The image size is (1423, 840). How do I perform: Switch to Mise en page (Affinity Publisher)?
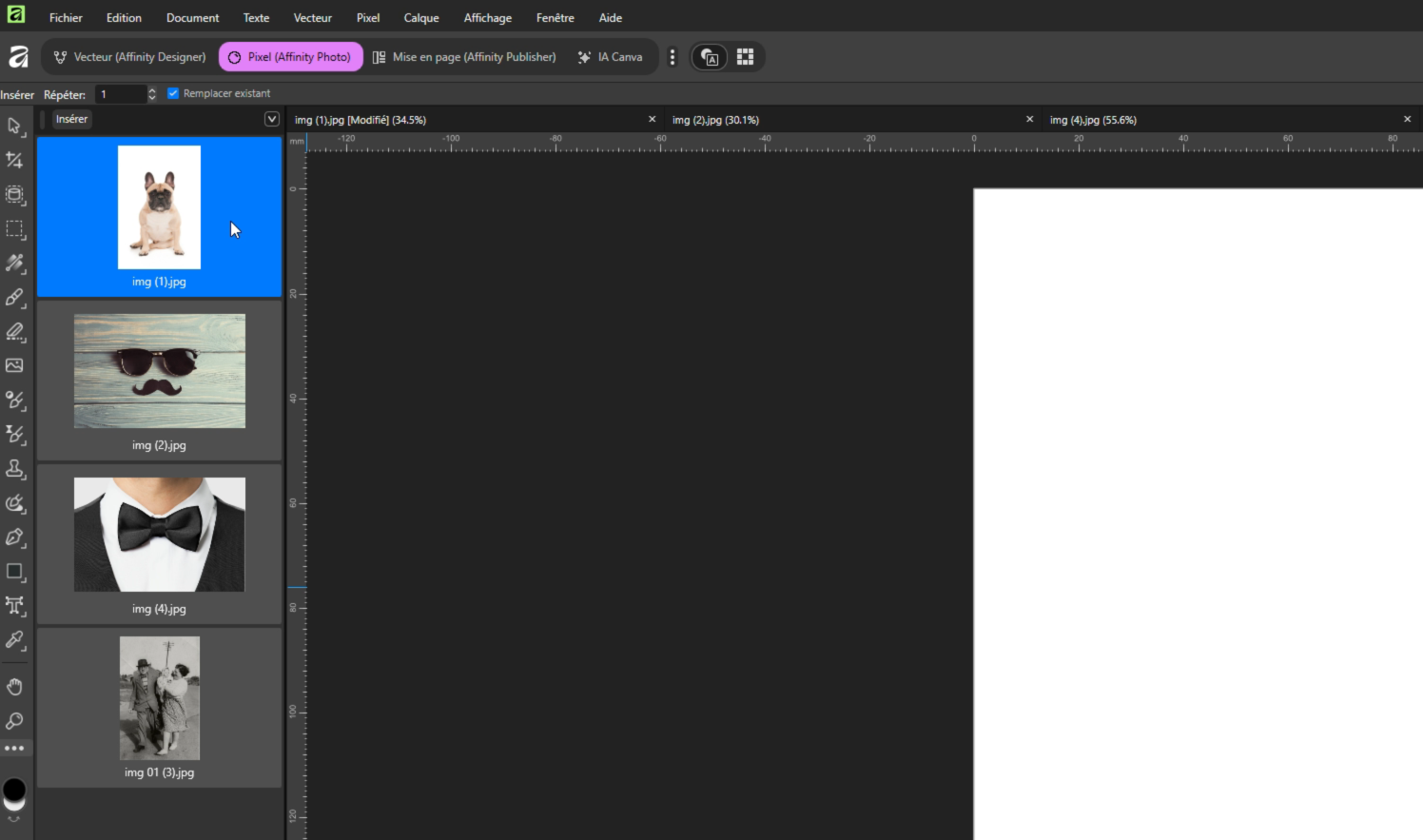(464, 57)
